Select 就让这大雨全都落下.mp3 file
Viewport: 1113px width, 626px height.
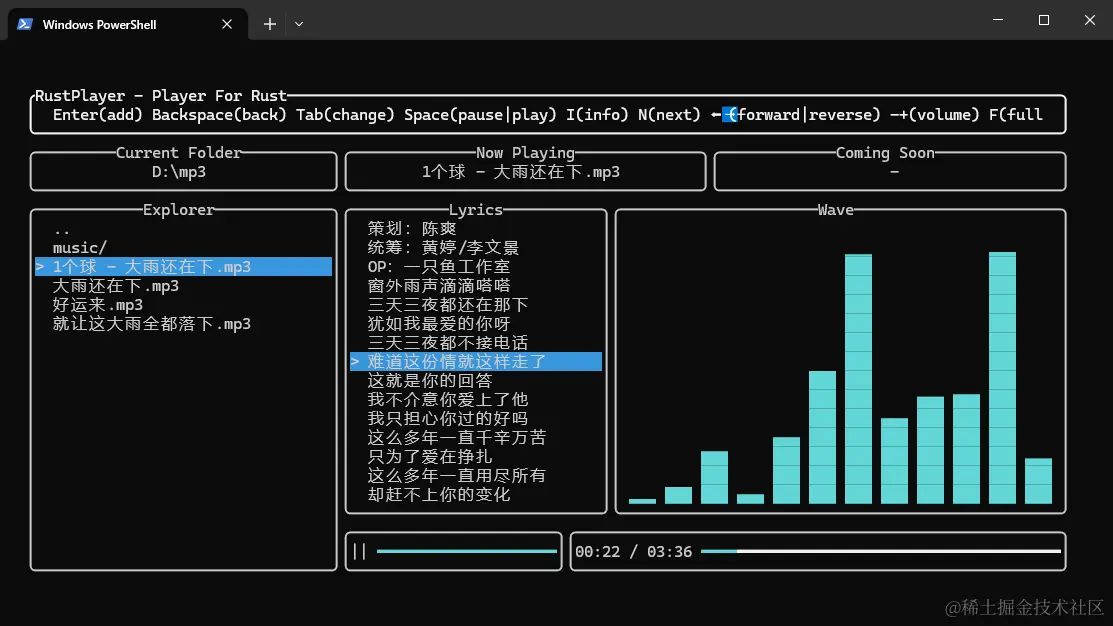pos(152,324)
